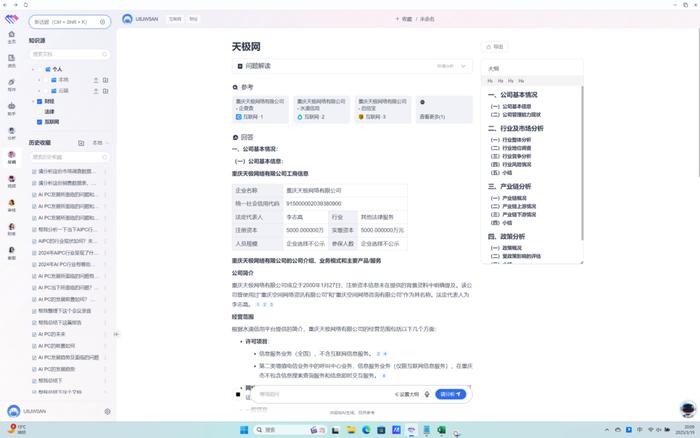The image size is (700, 438).
Task: Open the floating avatar assistant at bottom right
Action: pyautogui.click(x=688, y=409)
